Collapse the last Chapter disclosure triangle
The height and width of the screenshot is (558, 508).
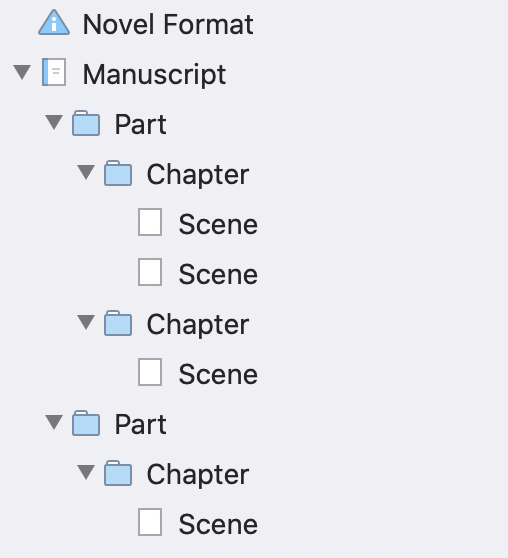click(86, 472)
